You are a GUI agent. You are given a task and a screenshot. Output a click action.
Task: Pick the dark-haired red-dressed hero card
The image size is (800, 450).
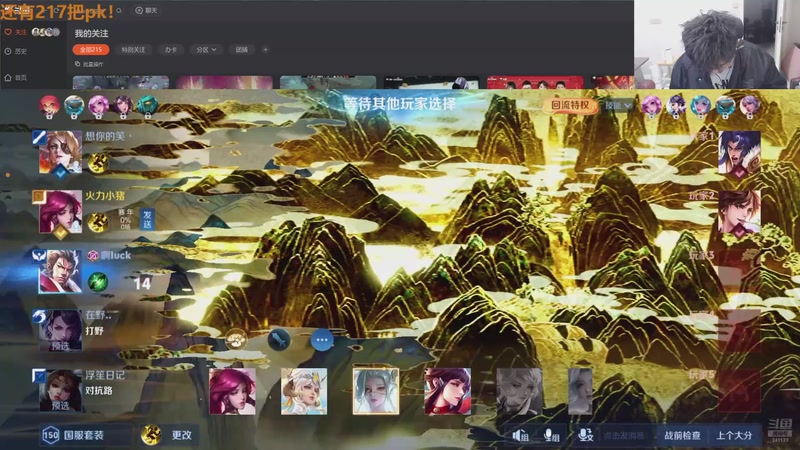tap(447, 391)
